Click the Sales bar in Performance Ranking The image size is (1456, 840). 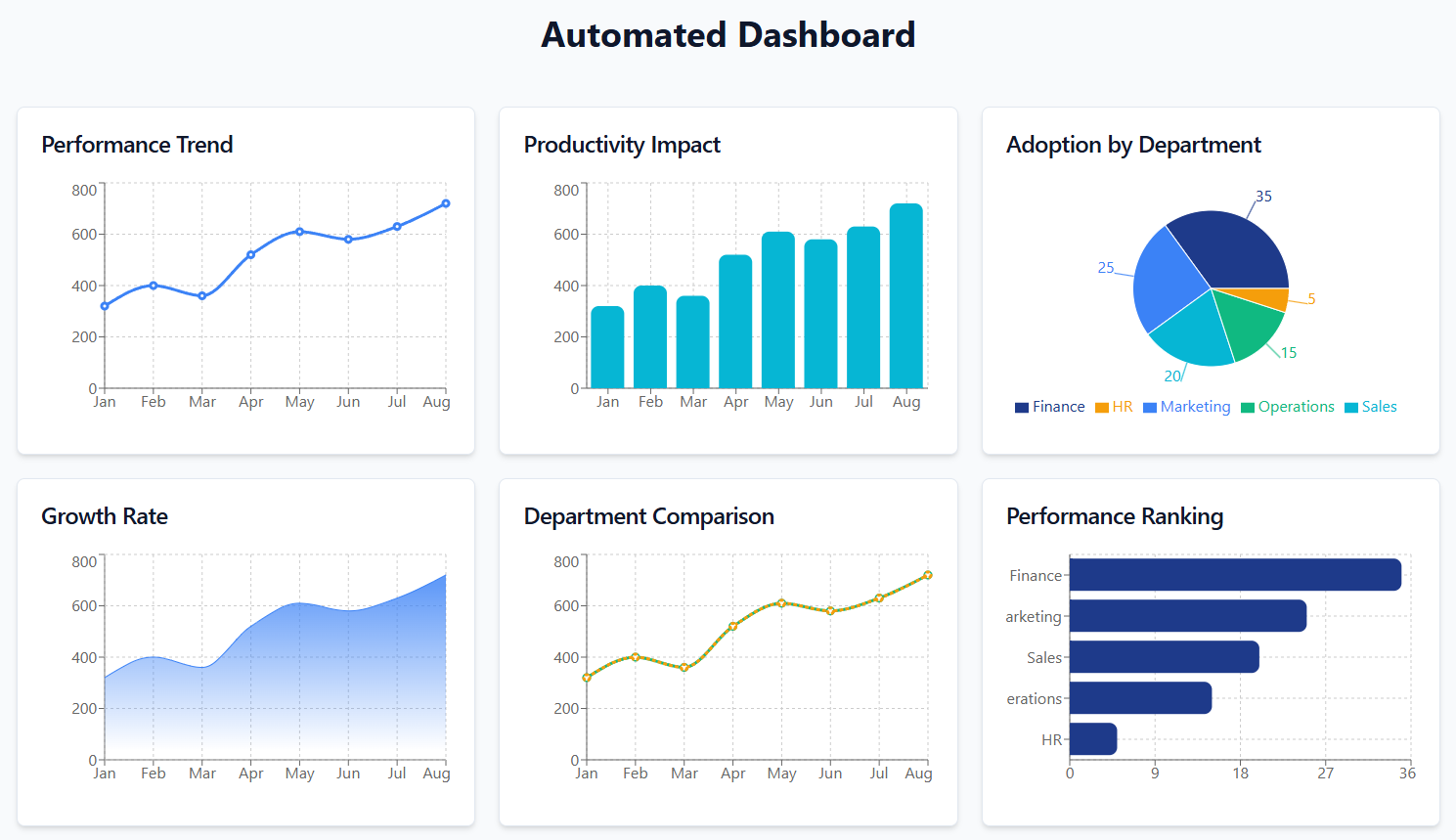(1164, 657)
